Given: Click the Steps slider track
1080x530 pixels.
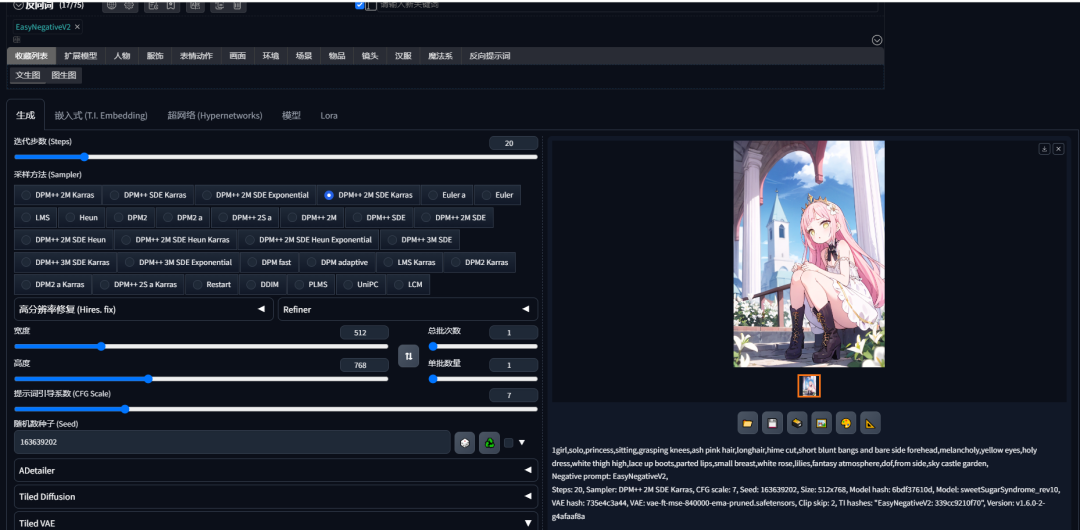Looking at the screenshot, I should [276, 157].
